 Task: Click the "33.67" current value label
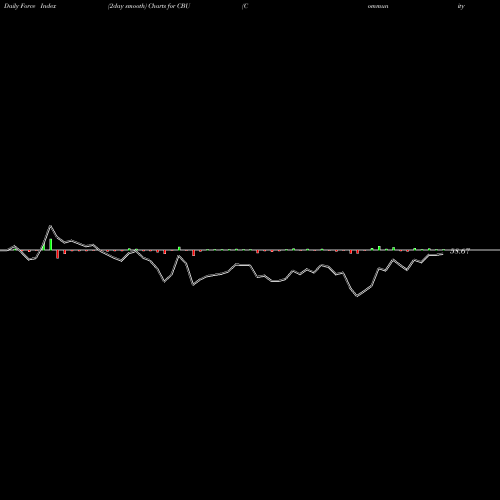click(460, 251)
